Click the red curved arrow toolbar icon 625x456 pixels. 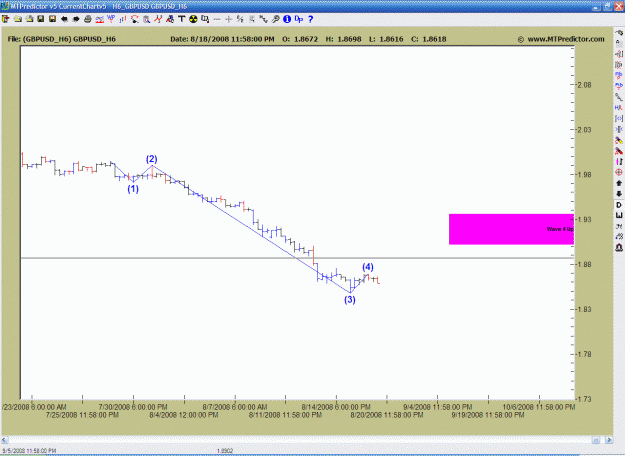[x=135, y=19]
